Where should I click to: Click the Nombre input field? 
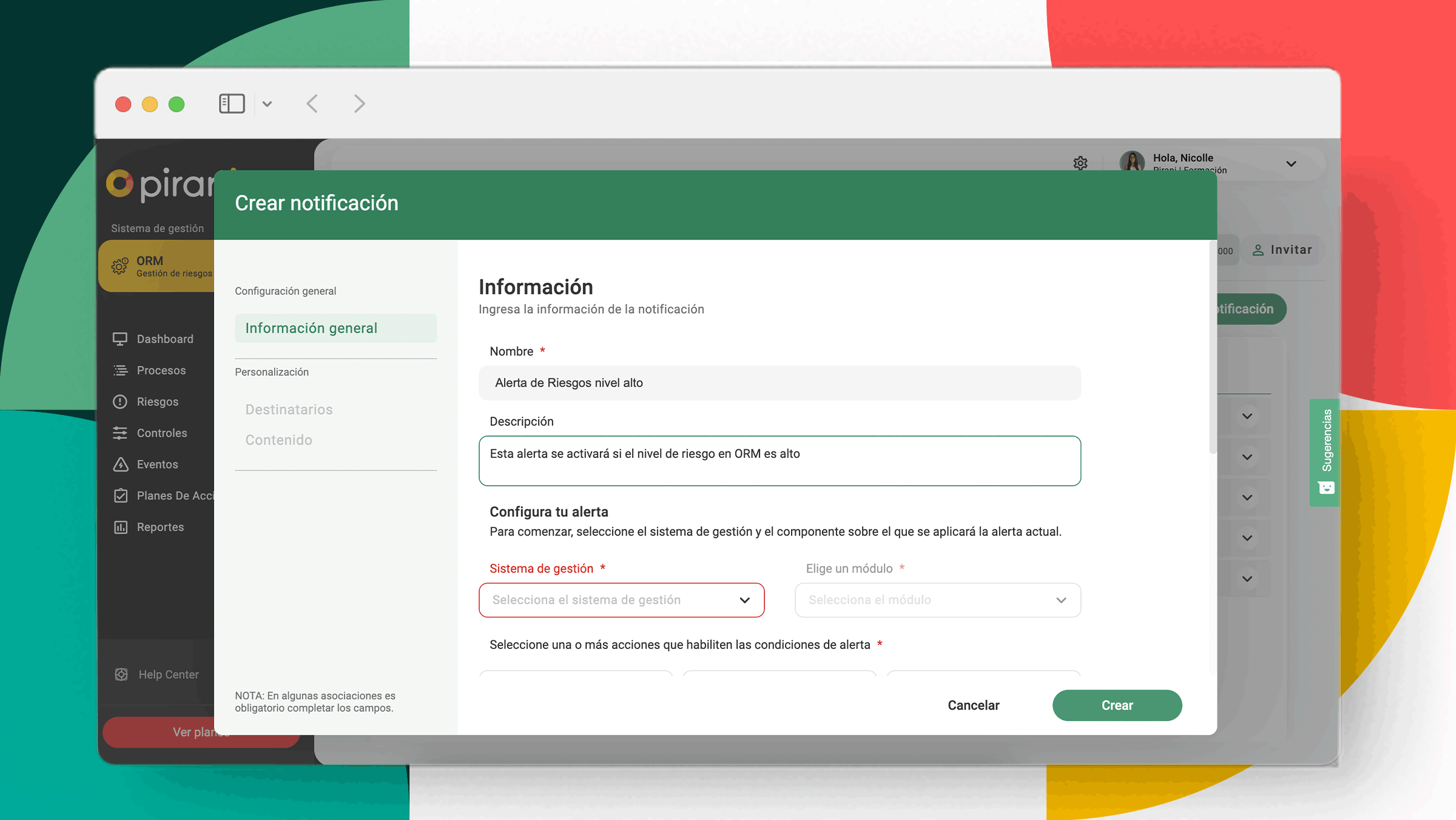point(779,383)
